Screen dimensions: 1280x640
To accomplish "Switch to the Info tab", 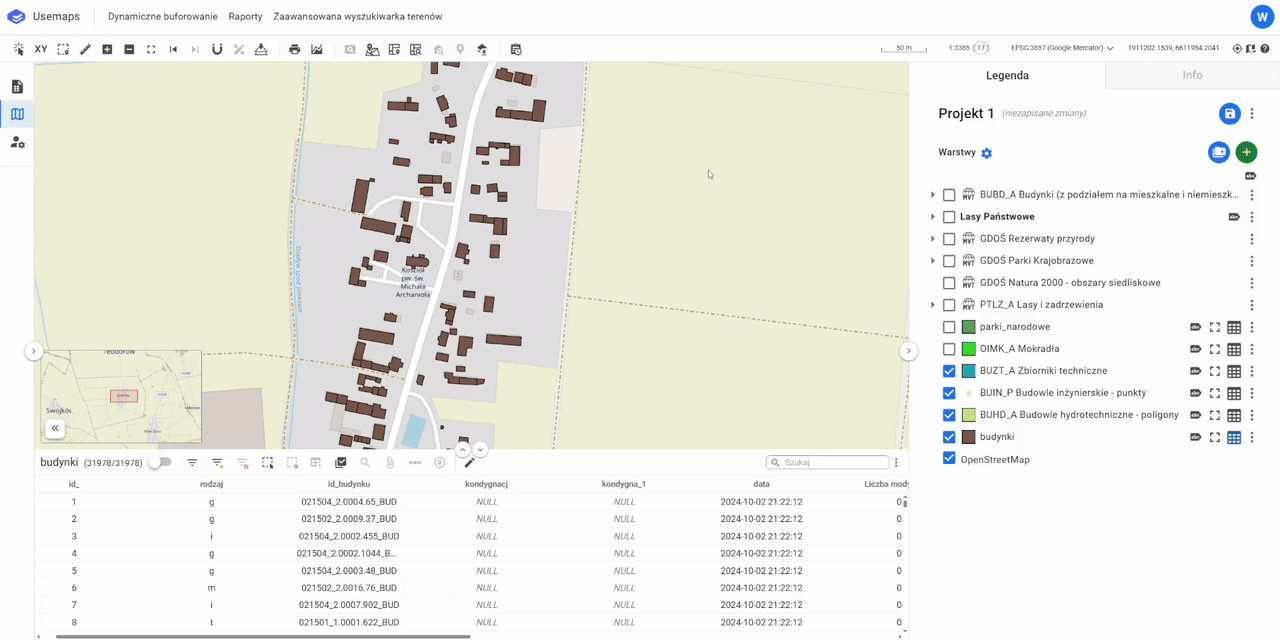I will [x=1192, y=75].
